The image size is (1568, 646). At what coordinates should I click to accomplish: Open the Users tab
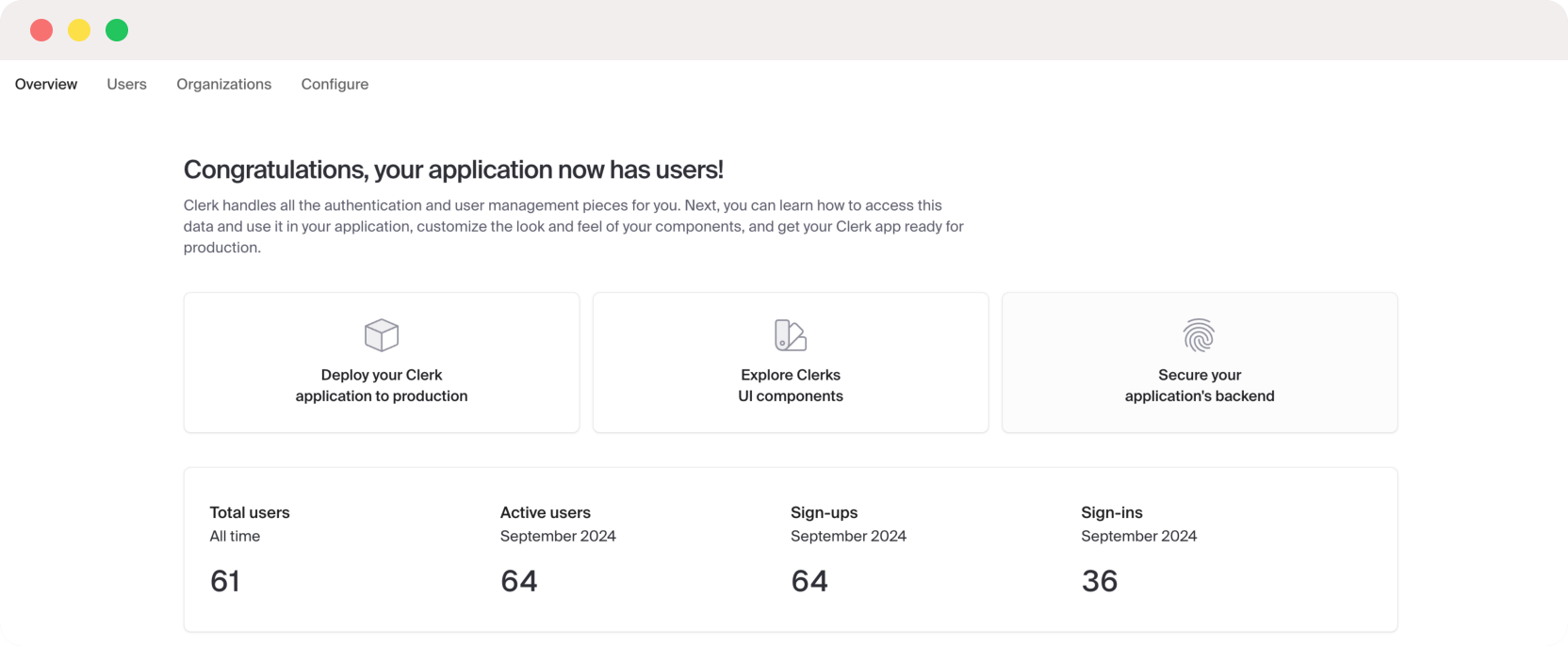[126, 84]
